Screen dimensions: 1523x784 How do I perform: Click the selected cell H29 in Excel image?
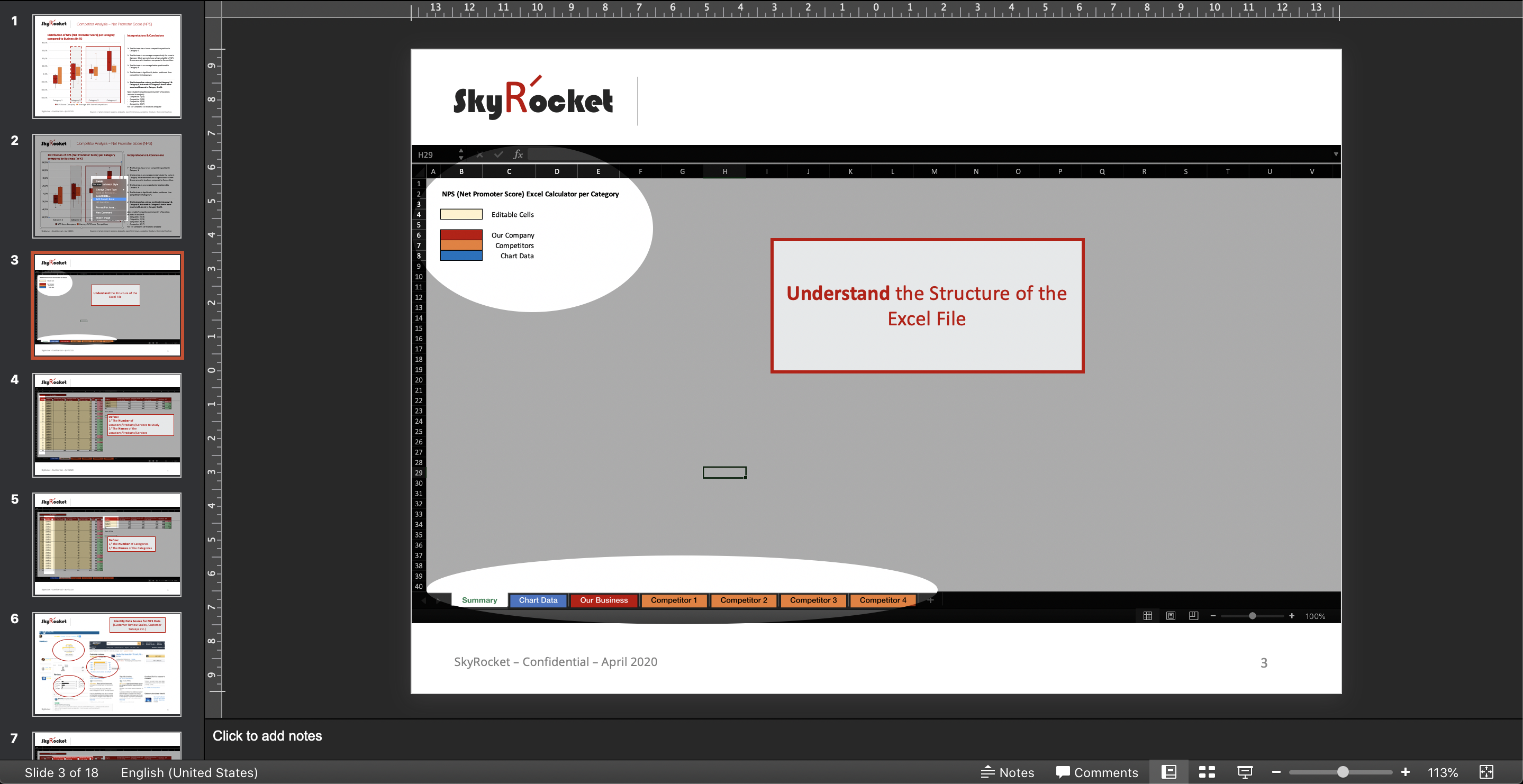pyautogui.click(x=724, y=472)
